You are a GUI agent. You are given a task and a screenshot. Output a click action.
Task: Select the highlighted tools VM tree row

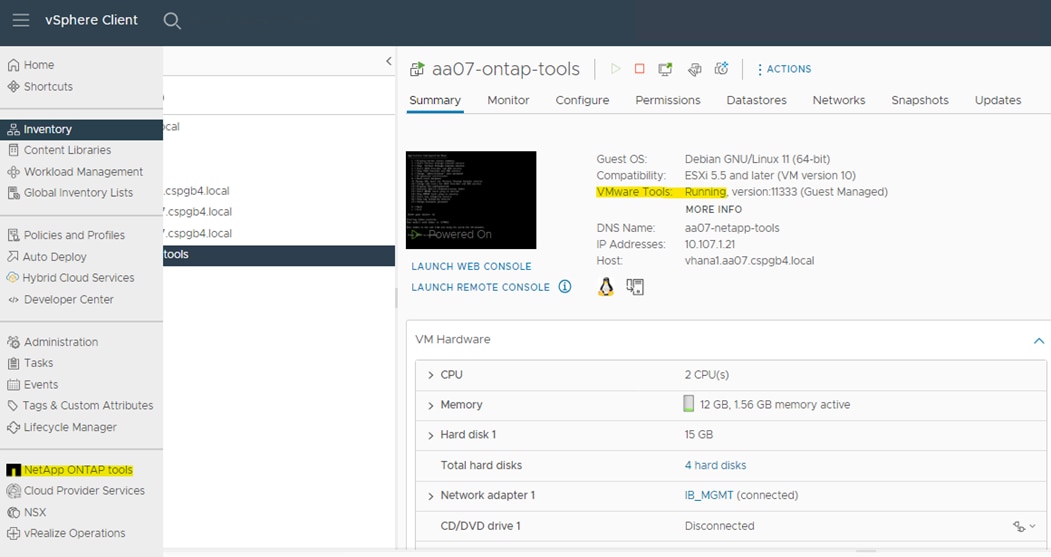[x=278, y=255]
